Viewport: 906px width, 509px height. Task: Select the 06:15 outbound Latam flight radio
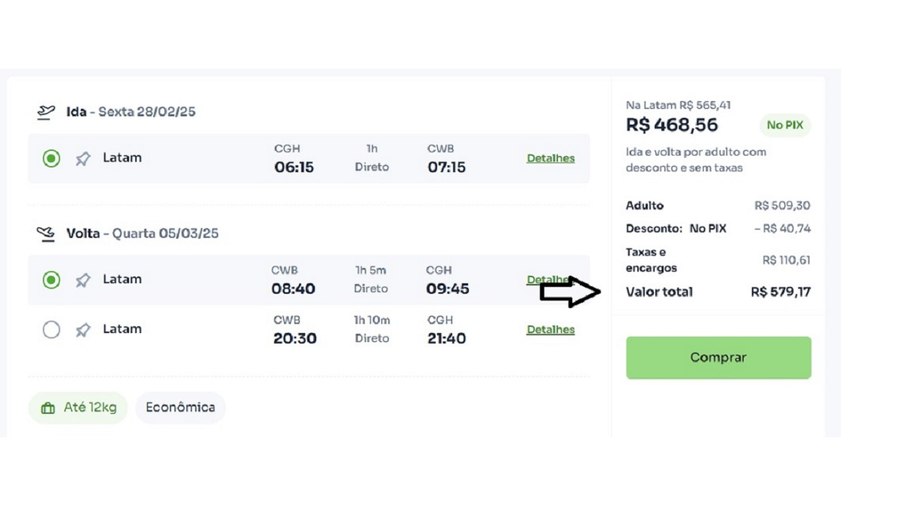click(52, 158)
